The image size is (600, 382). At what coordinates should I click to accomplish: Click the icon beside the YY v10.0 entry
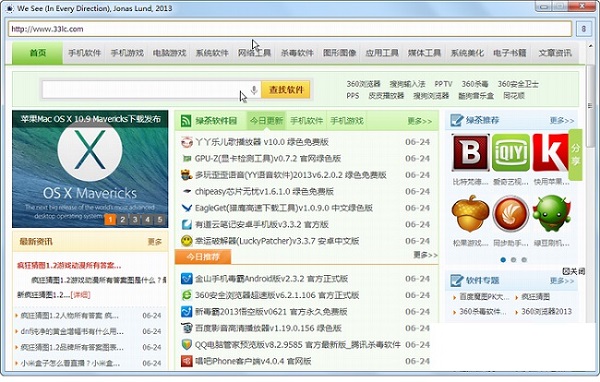tap(186, 142)
